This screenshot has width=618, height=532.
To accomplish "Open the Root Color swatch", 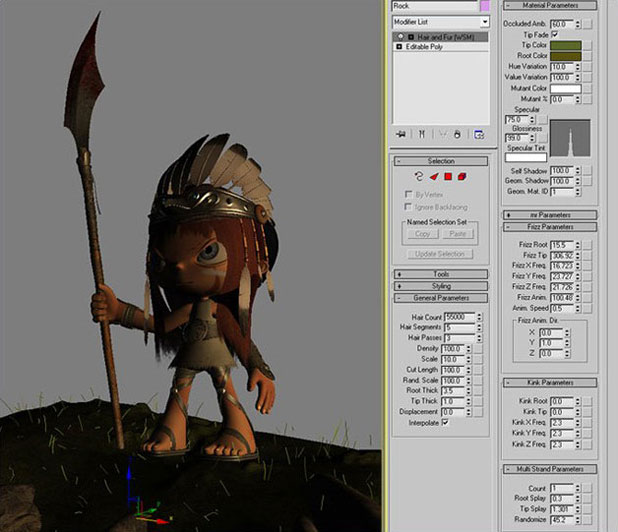I will pyautogui.click(x=566, y=56).
